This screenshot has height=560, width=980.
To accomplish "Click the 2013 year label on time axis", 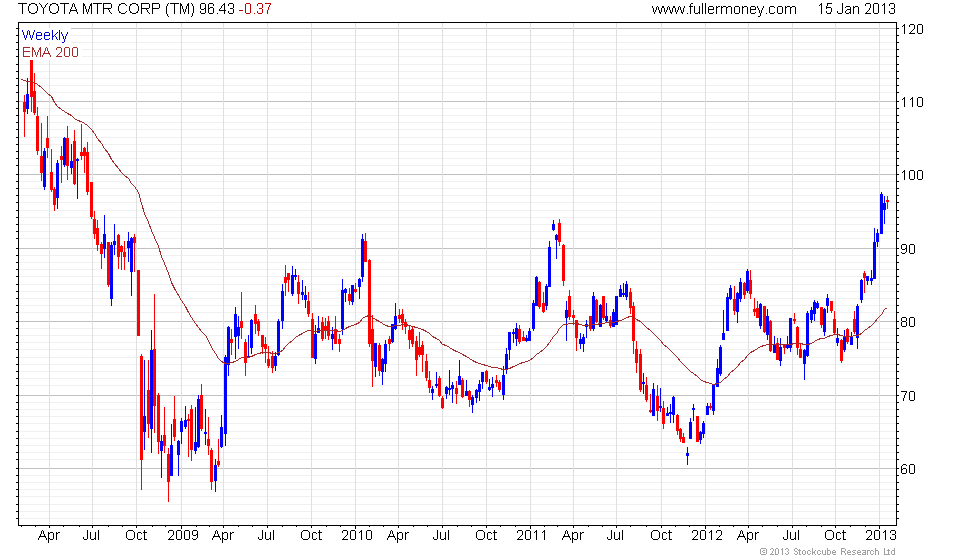I will click(x=881, y=536).
